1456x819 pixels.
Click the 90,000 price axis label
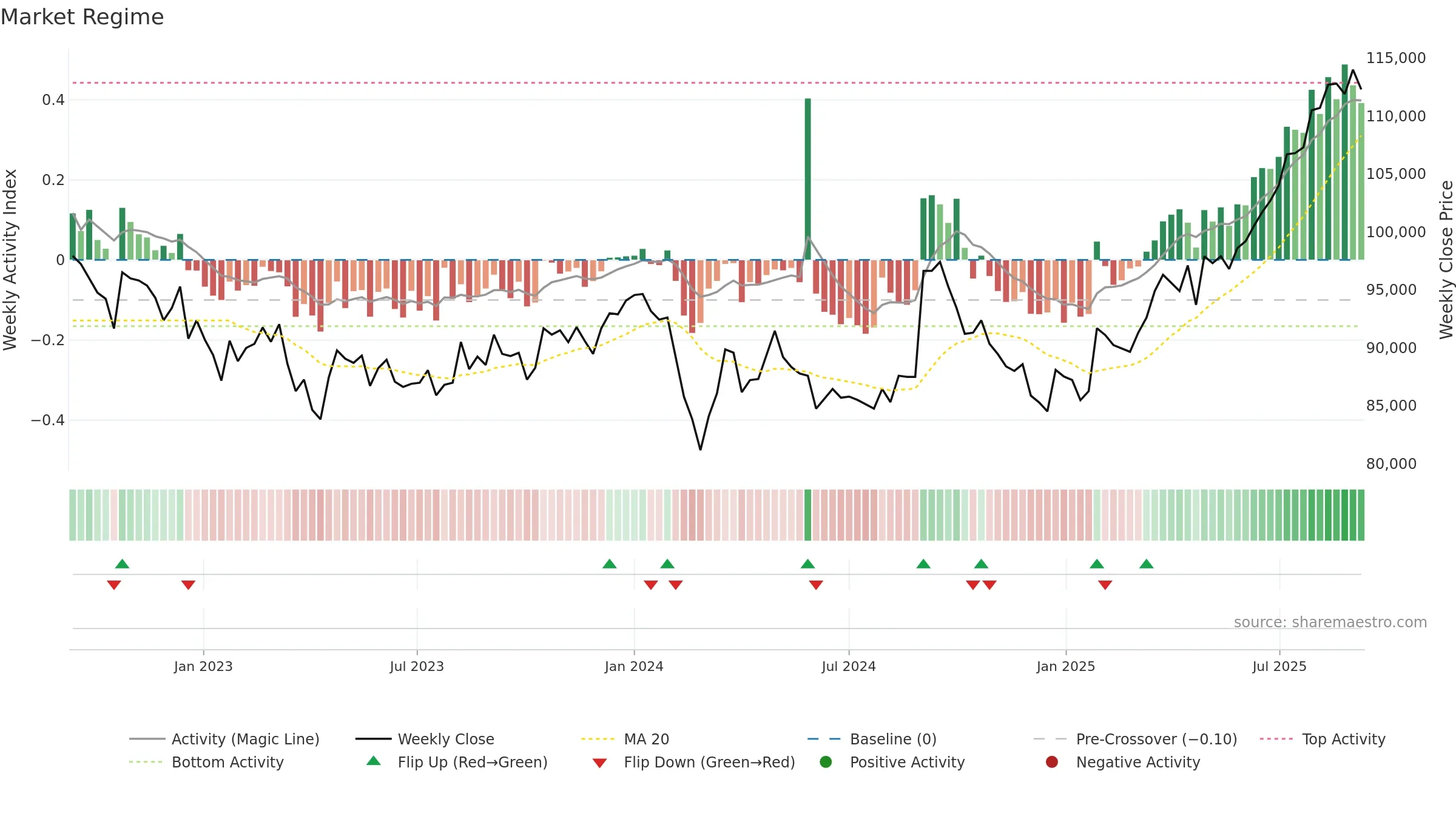click(x=1392, y=348)
